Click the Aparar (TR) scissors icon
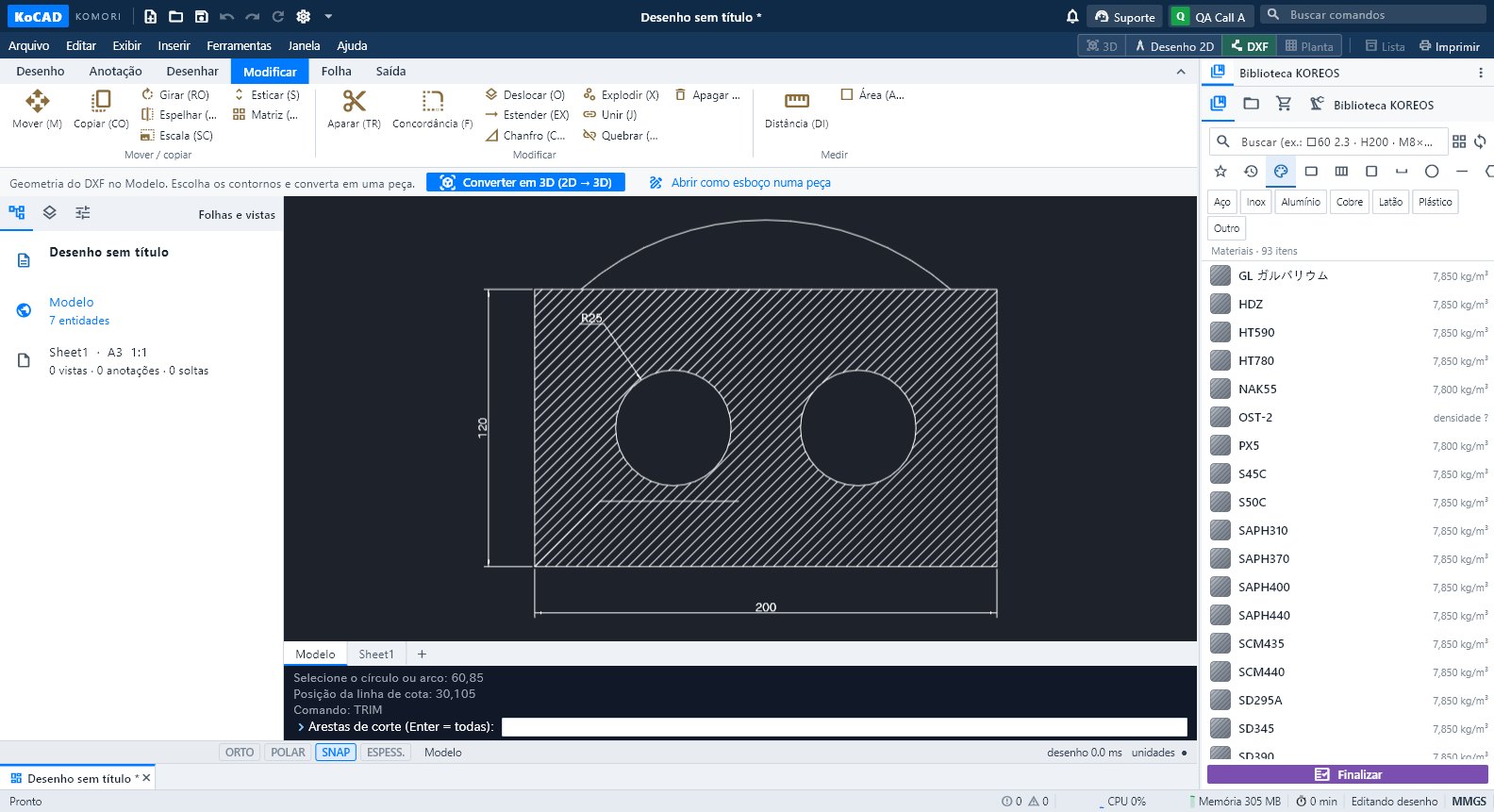 [354, 101]
